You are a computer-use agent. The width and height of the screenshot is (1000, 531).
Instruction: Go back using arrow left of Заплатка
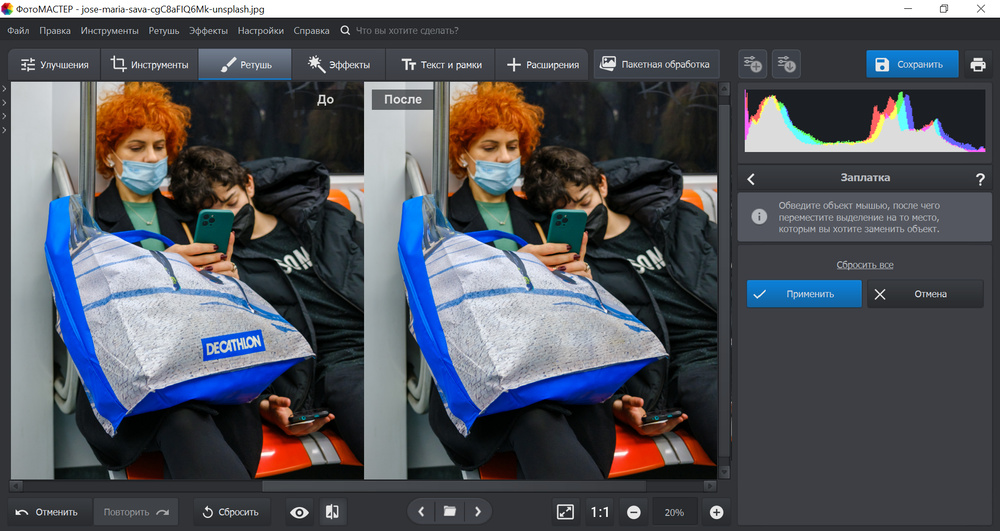752,179
